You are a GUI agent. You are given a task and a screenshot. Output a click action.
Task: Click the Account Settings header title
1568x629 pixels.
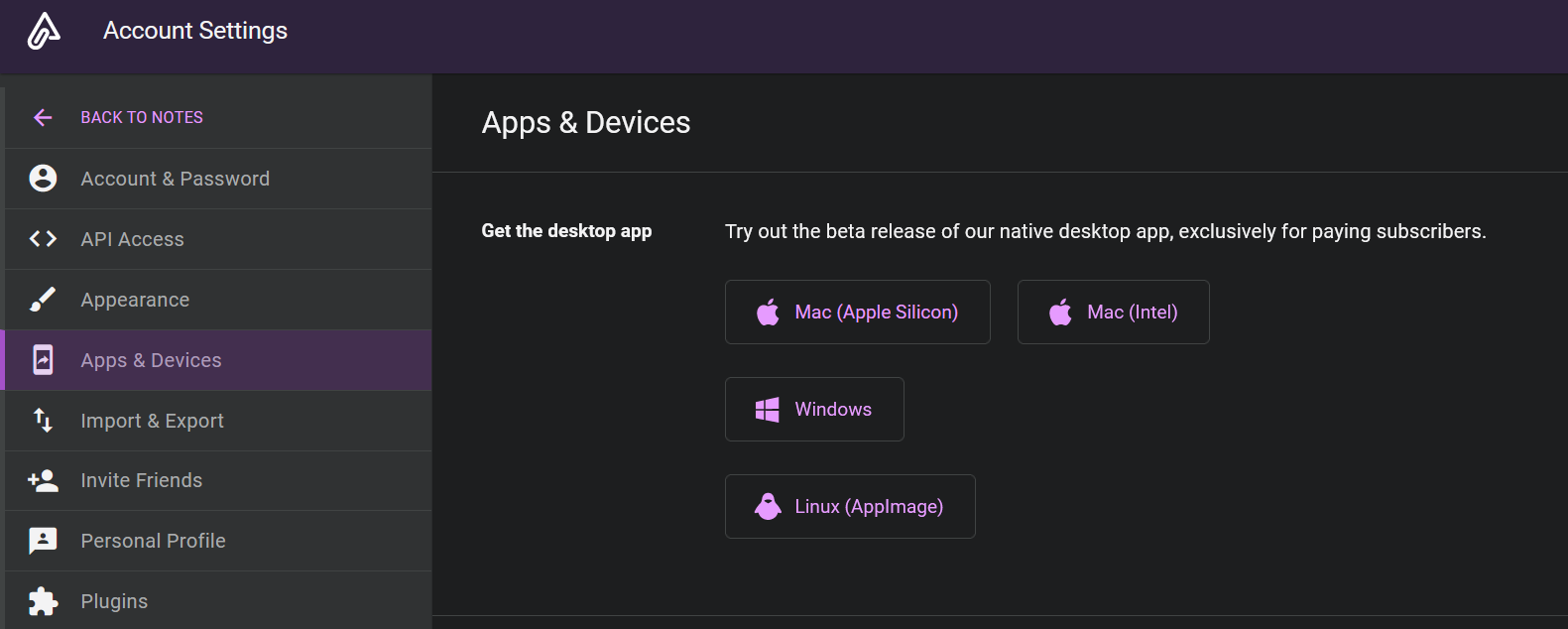click(195, 31)
